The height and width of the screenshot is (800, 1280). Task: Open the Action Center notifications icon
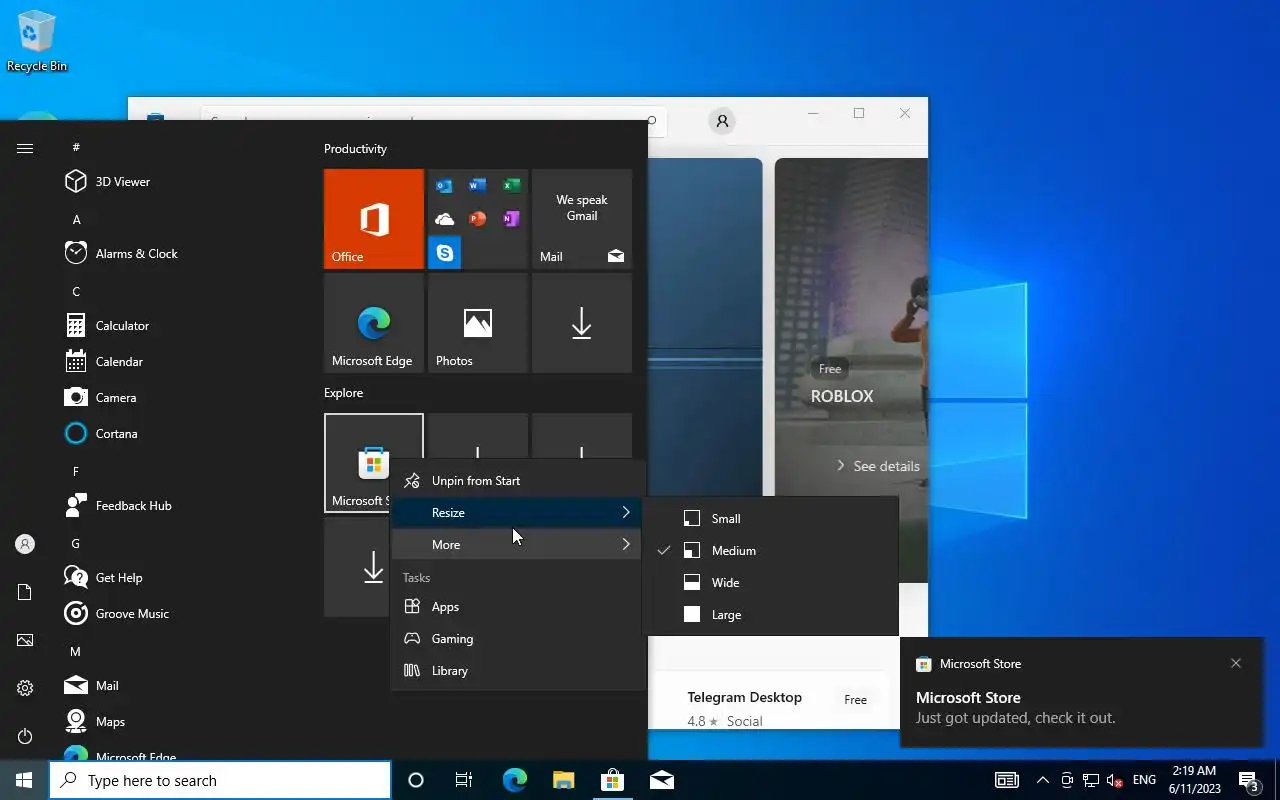1248,780
